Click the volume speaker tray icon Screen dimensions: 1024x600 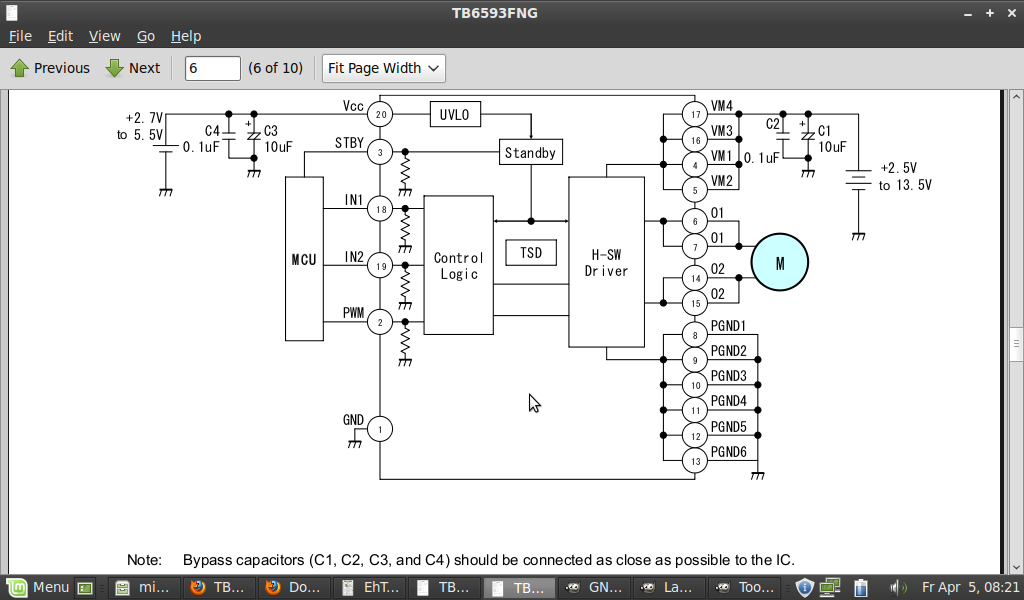(898, 588)
